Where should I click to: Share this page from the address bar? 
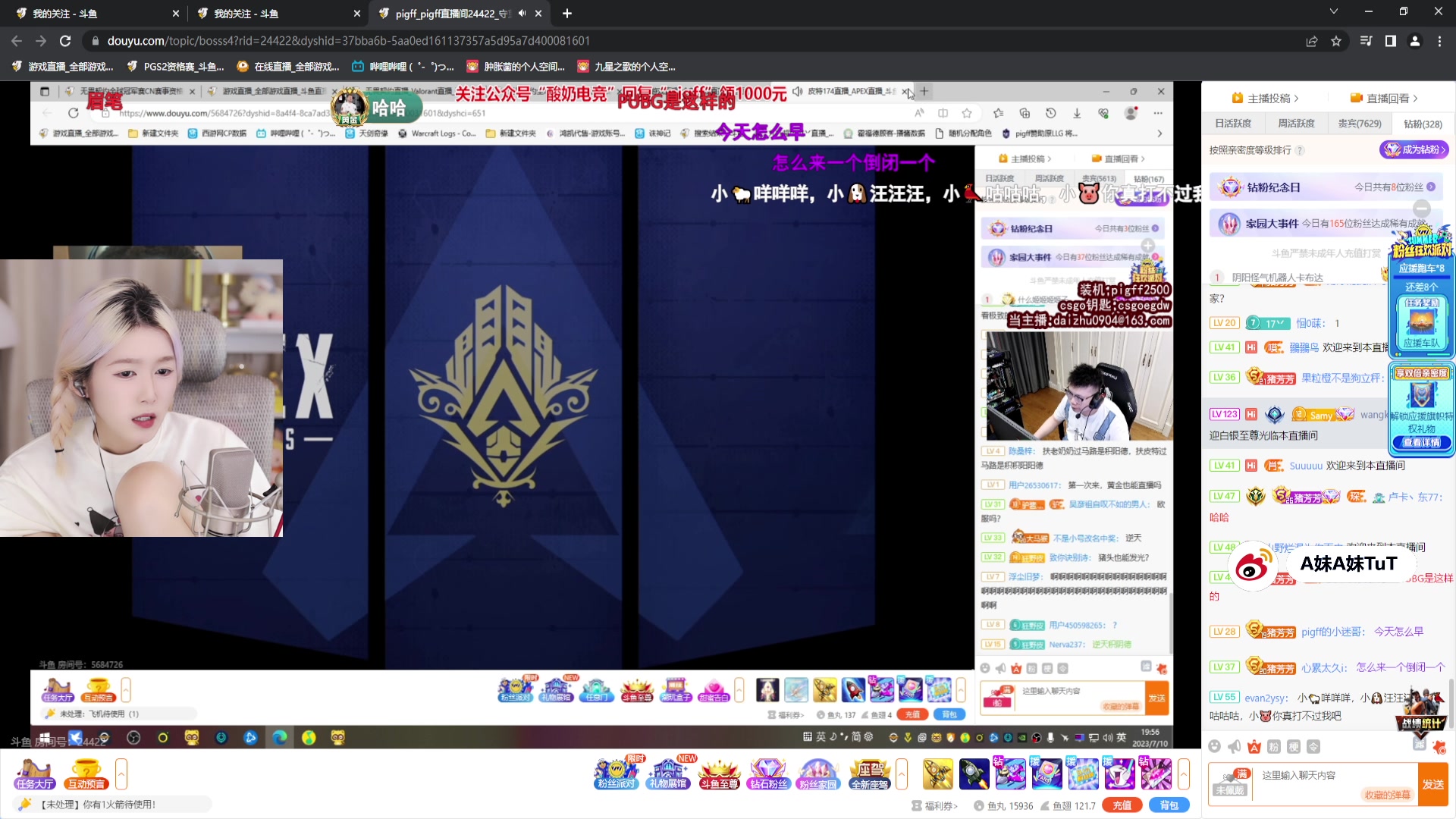coord(1312,41)
